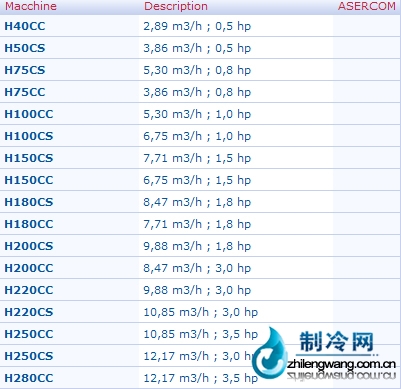The width and height of the screenshot is (401, 389).
Task: Click the H180CS model link
Action: [x=29, y=202]
